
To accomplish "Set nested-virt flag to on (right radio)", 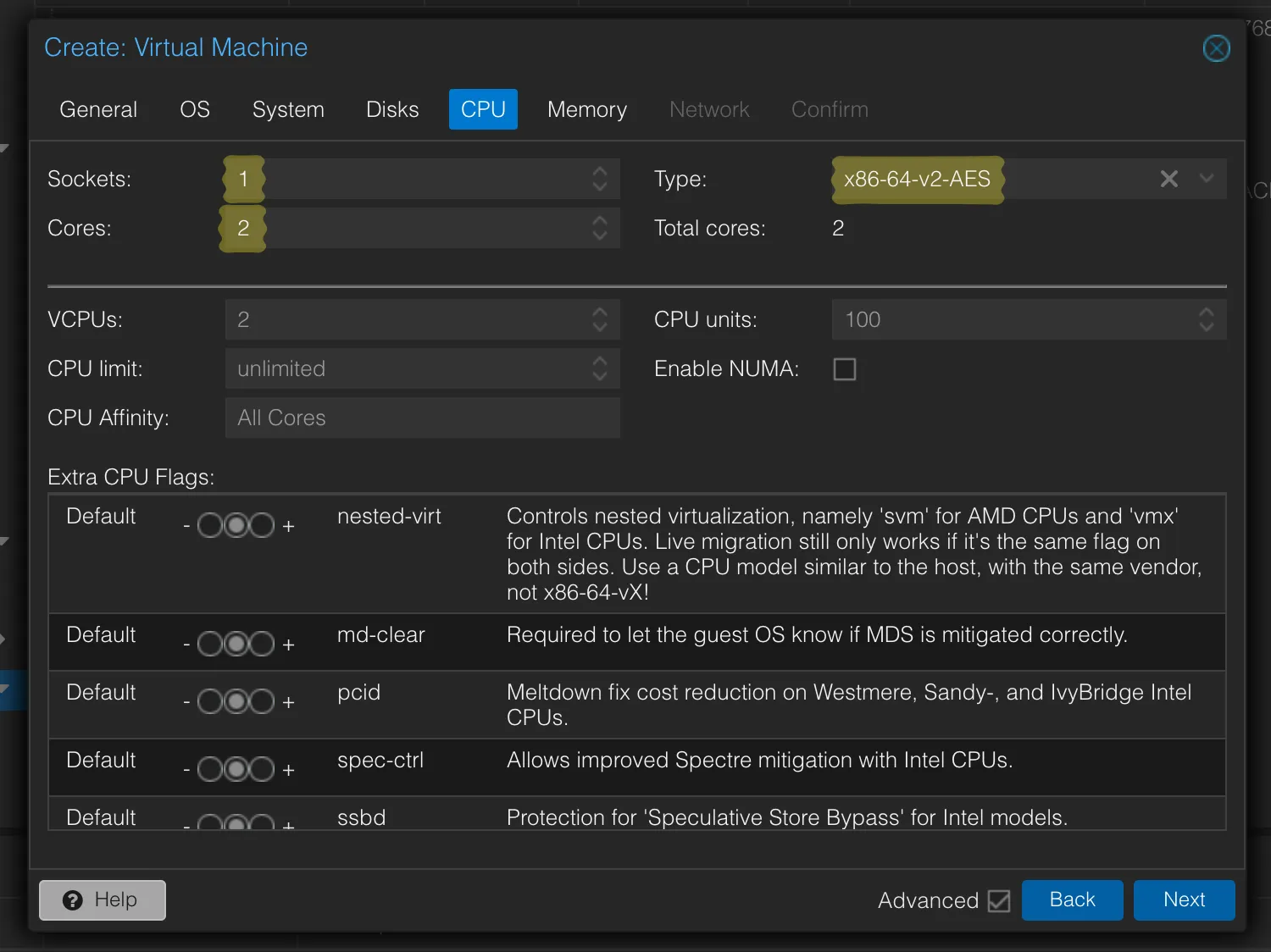I will click(262, 526).
